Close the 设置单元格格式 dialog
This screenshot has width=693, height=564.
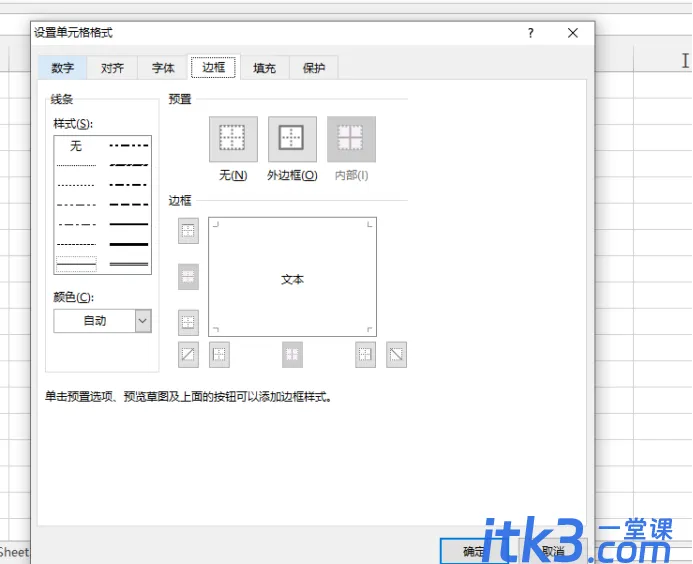(x=573, y=33)
